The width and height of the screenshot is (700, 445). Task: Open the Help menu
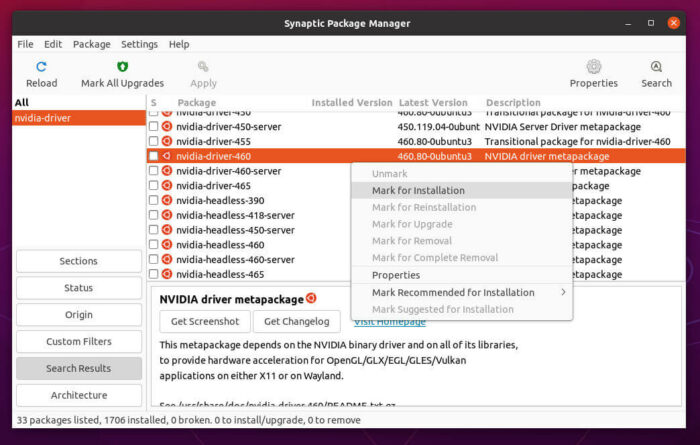pyautogui.click(x=179, y=44)
